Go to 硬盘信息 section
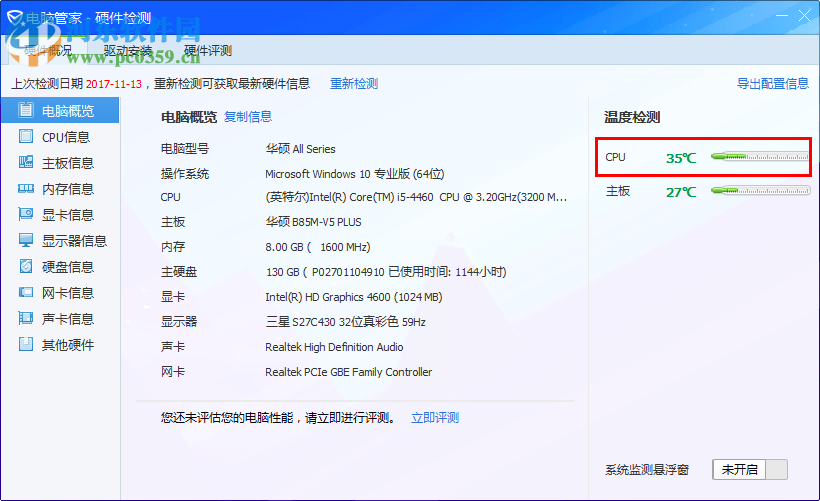The image size is (820, 501). pyautogui.click(x=60, y=267)
